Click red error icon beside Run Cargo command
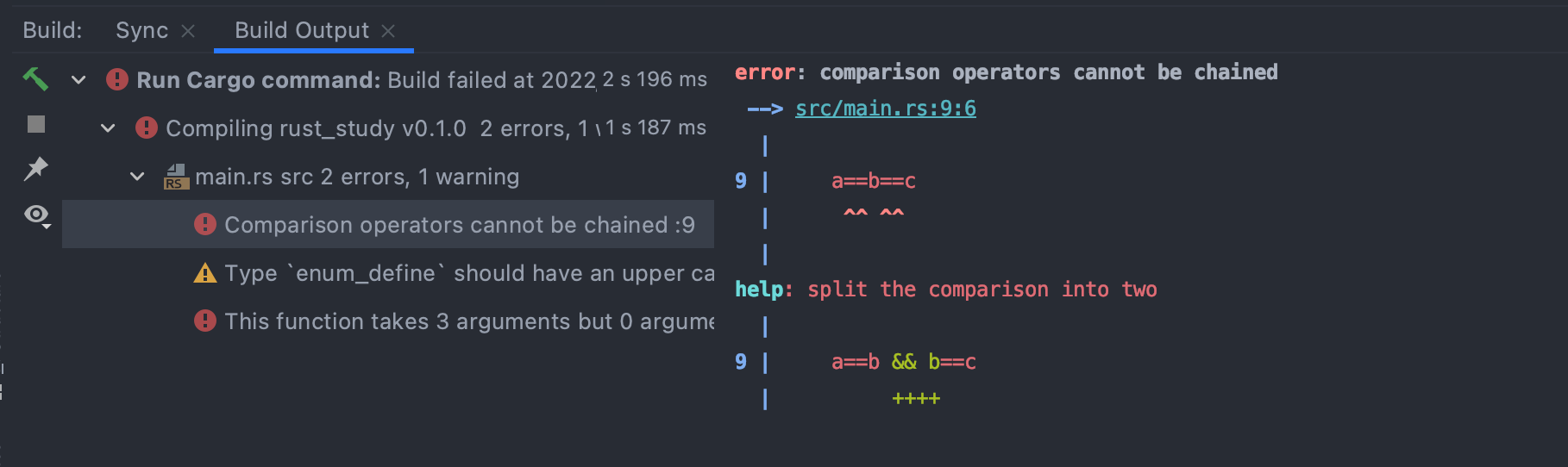 point(117,80)
